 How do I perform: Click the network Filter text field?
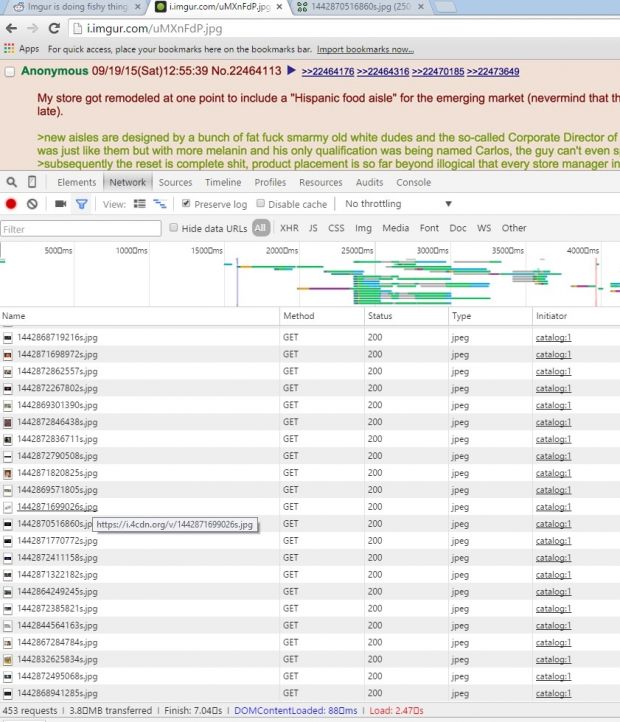81,229
